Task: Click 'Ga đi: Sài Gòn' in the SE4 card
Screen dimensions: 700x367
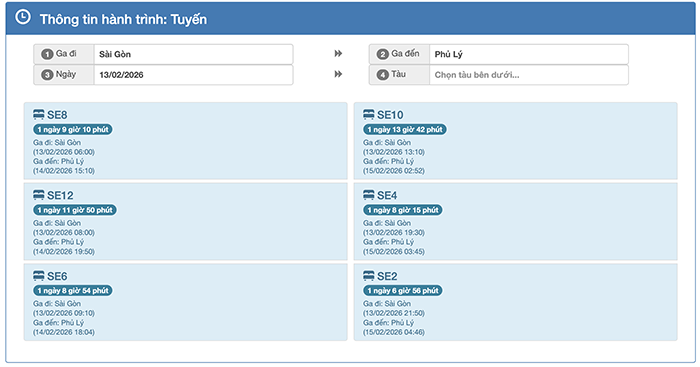Action: (387, 223)
